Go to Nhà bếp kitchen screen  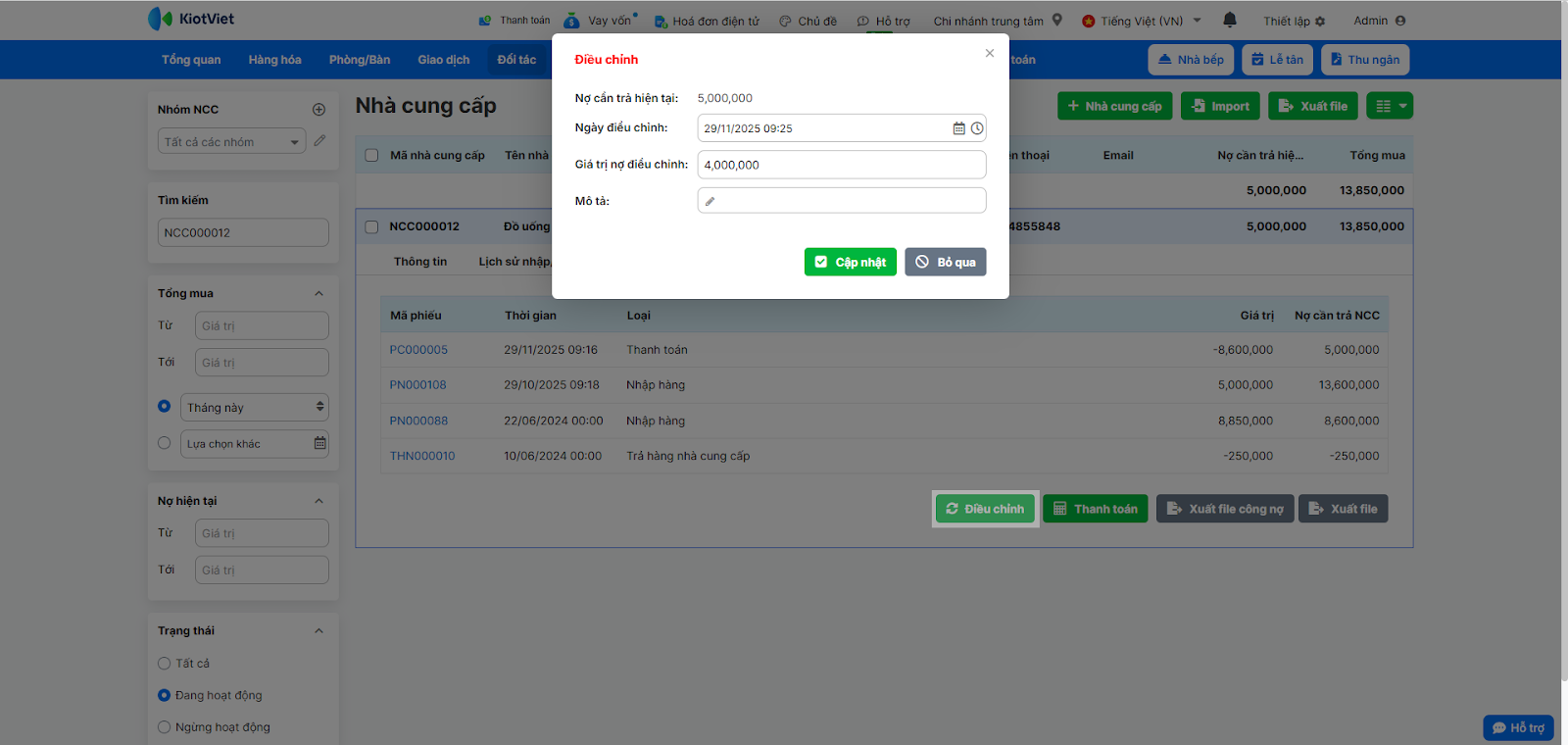[x=1191, y=60]
